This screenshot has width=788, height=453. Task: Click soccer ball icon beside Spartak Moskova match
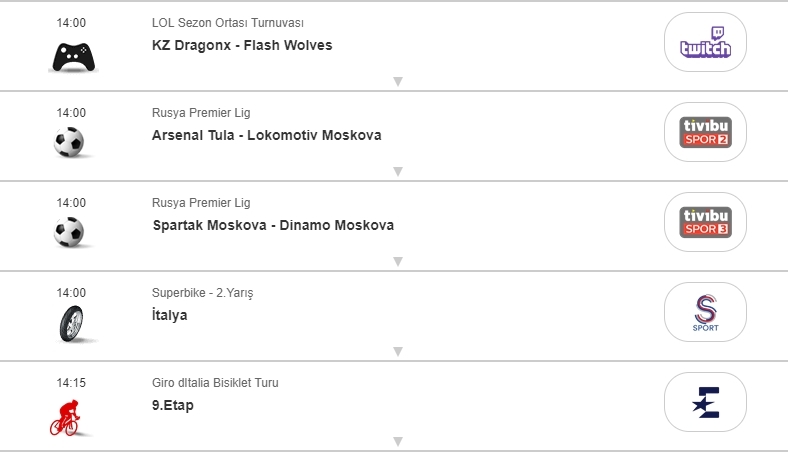[x=69, y=233]
